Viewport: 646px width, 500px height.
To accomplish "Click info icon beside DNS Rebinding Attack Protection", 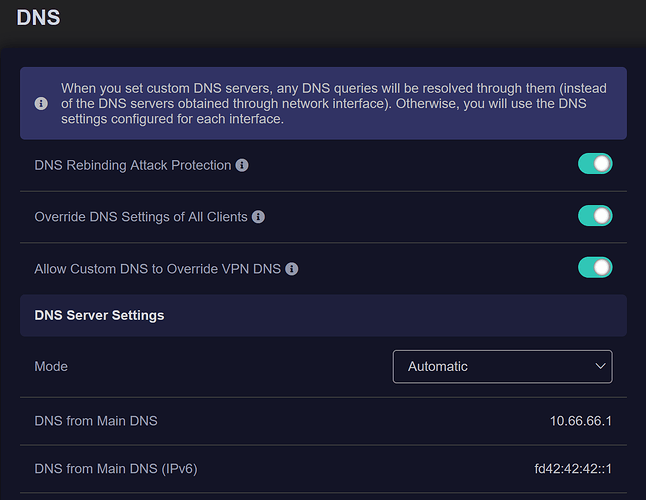I will pyautogui.click(x=242, y=165).
